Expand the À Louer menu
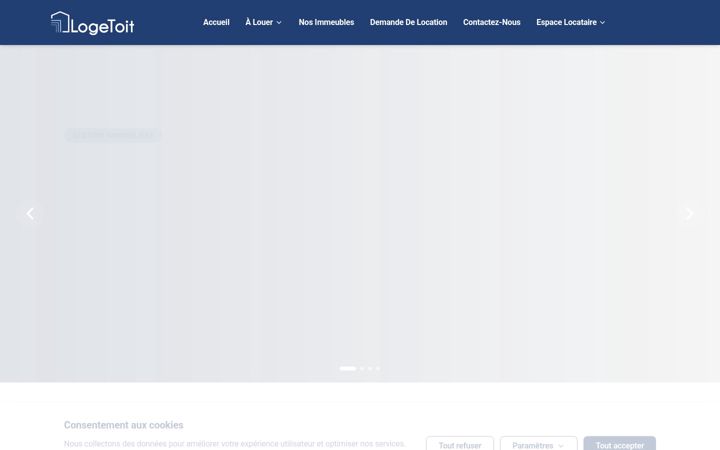The image size is (720, 450). pos(264,22)
